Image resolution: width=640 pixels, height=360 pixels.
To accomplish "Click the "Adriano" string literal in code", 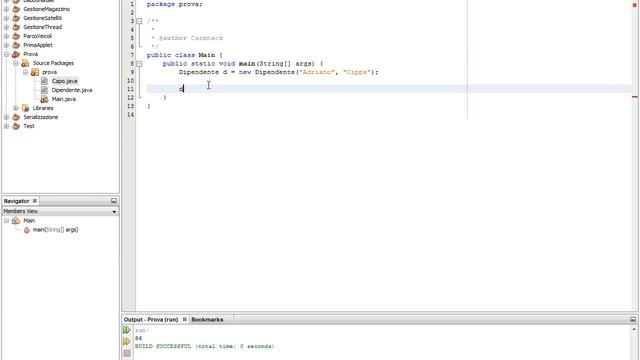I will tap(317, 72).
